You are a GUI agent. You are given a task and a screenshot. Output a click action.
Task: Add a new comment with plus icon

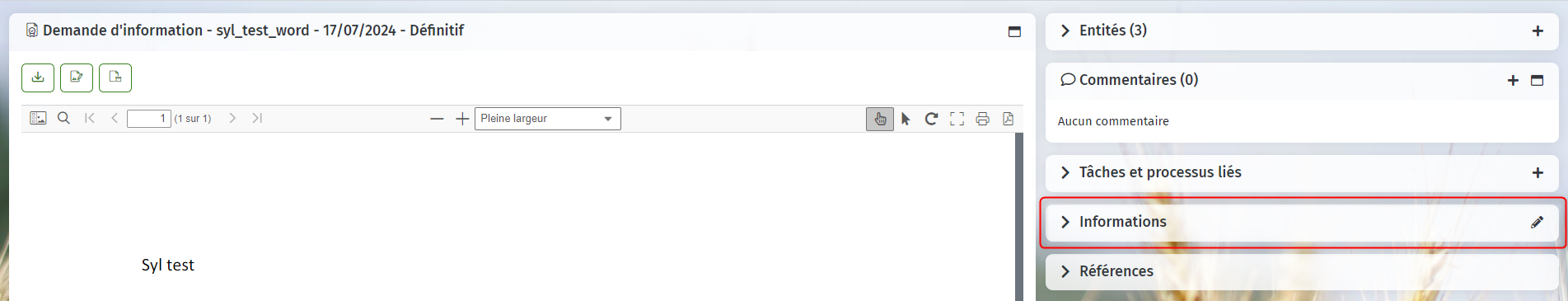click(x=1513, y=80)
